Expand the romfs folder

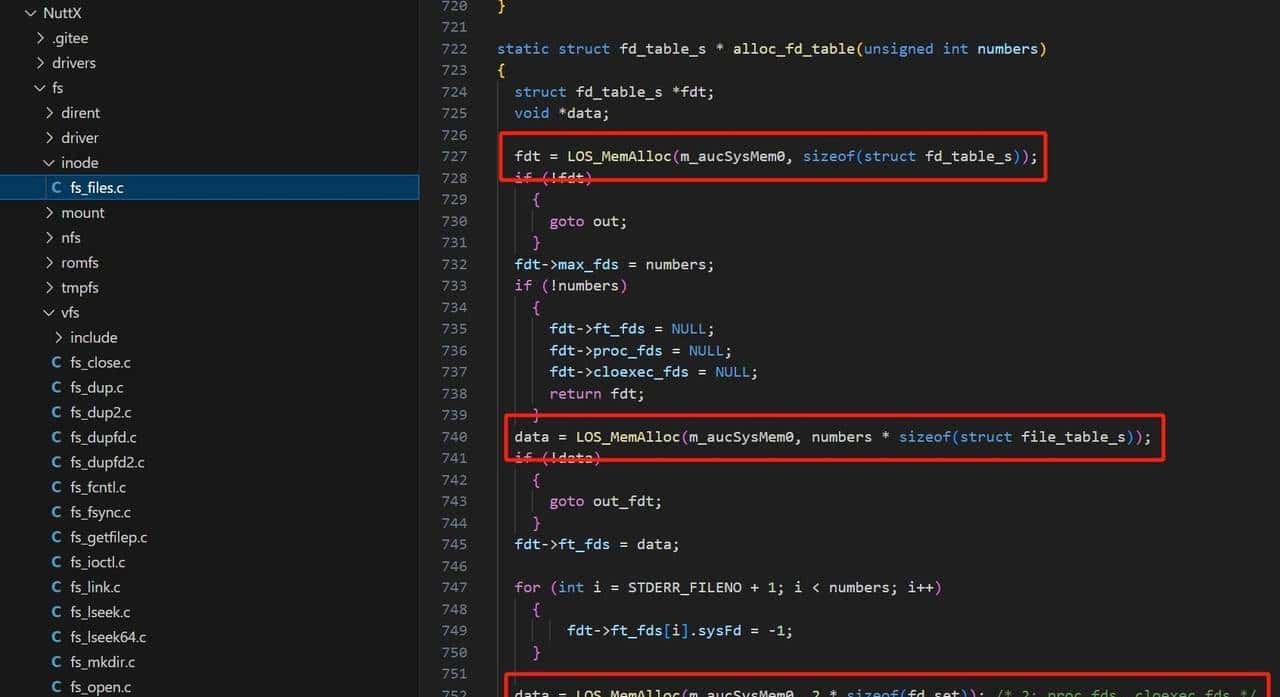click(49, 263)
